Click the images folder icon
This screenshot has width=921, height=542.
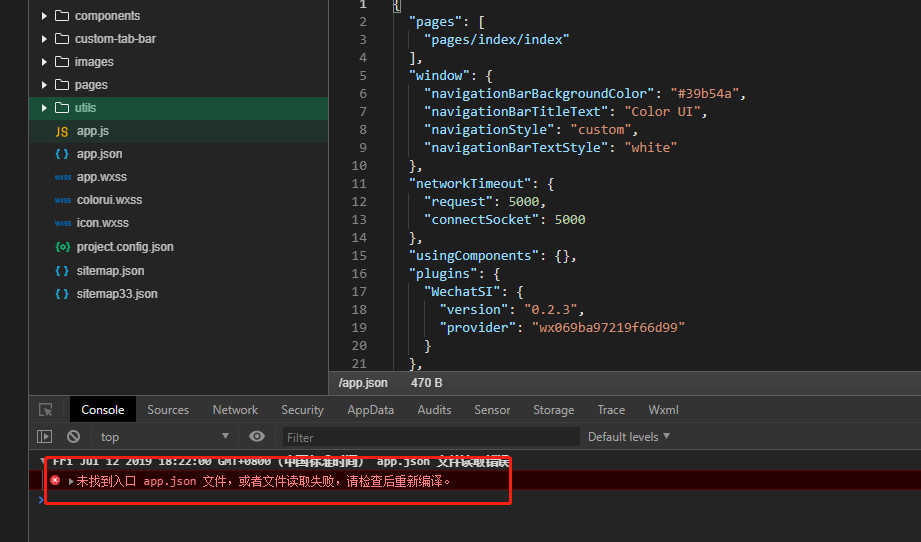point(62,62)
